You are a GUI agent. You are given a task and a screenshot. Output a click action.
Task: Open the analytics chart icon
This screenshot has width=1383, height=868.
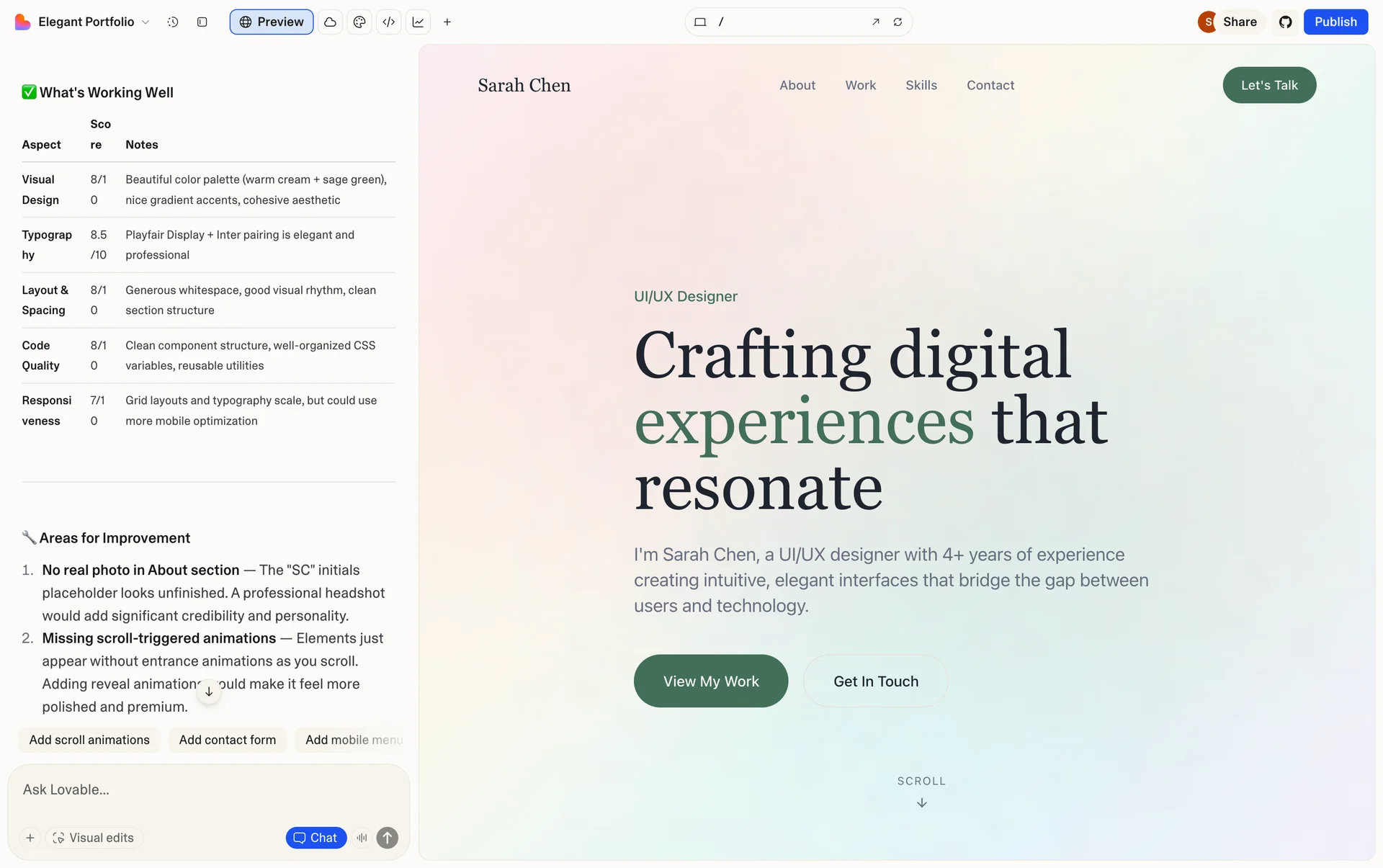418,22
